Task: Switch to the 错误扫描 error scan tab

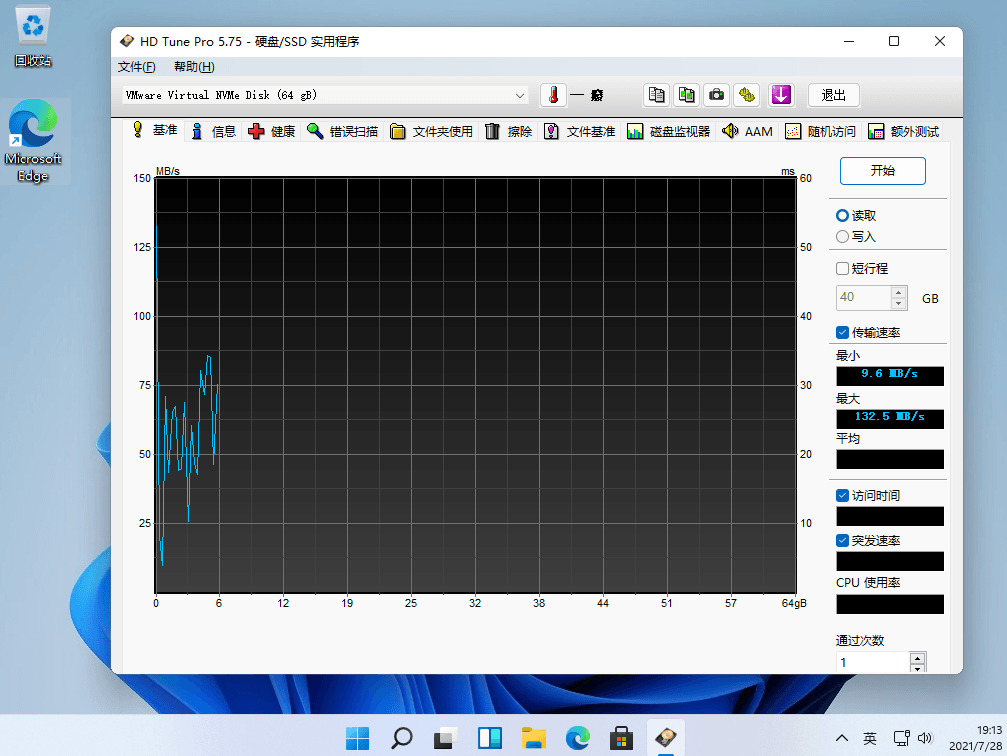Action: point(342,132)
